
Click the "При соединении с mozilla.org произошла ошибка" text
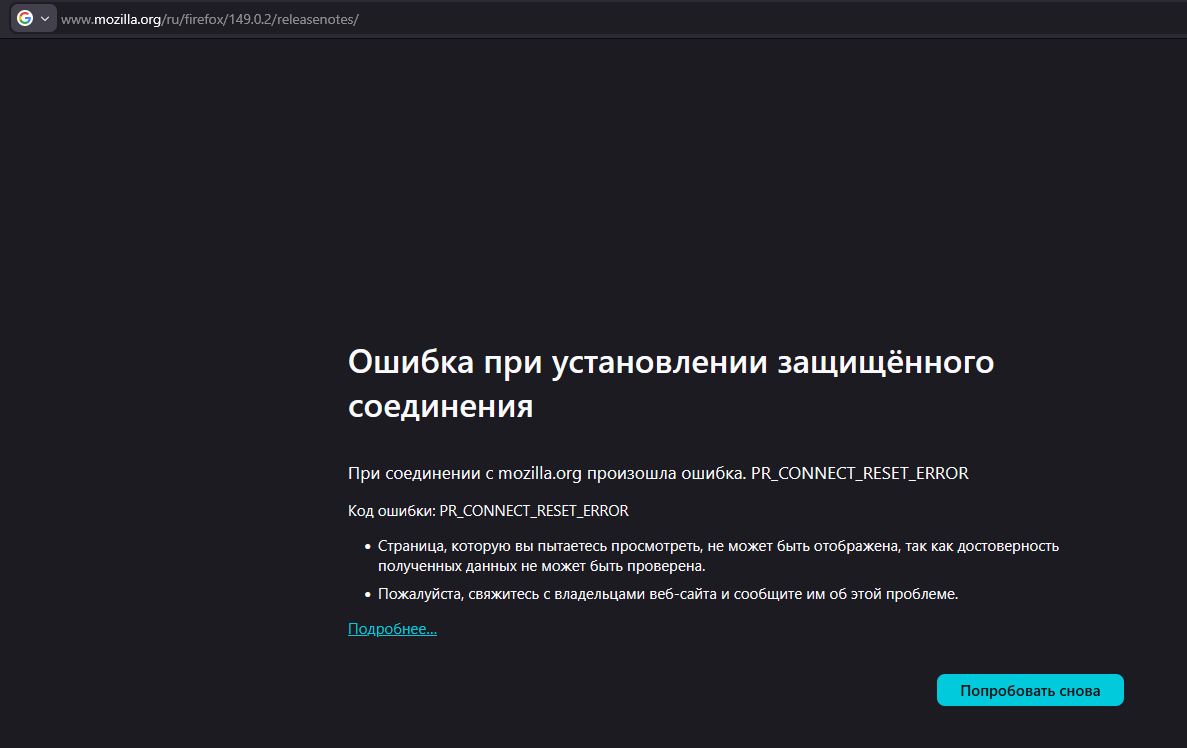(547, 473)
